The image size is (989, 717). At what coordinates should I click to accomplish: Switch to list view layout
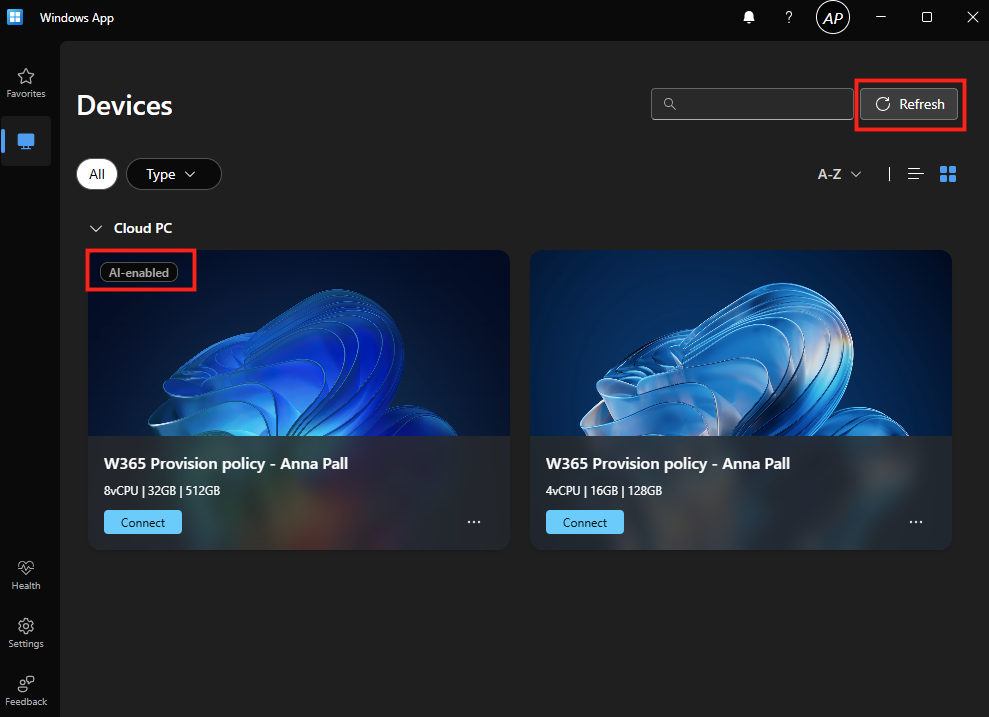pyautogui.click(x=915, y=174)
